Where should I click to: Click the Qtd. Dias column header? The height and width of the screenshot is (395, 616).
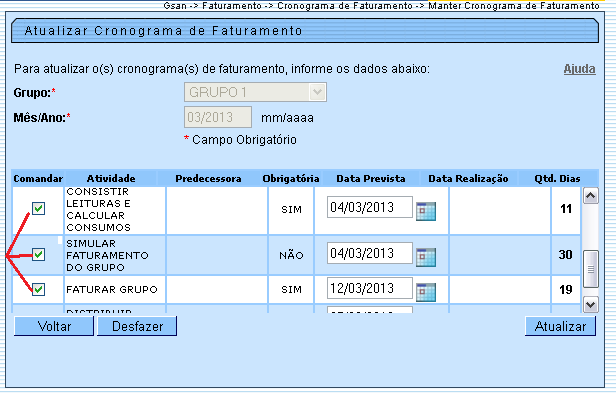pos(557,178)
